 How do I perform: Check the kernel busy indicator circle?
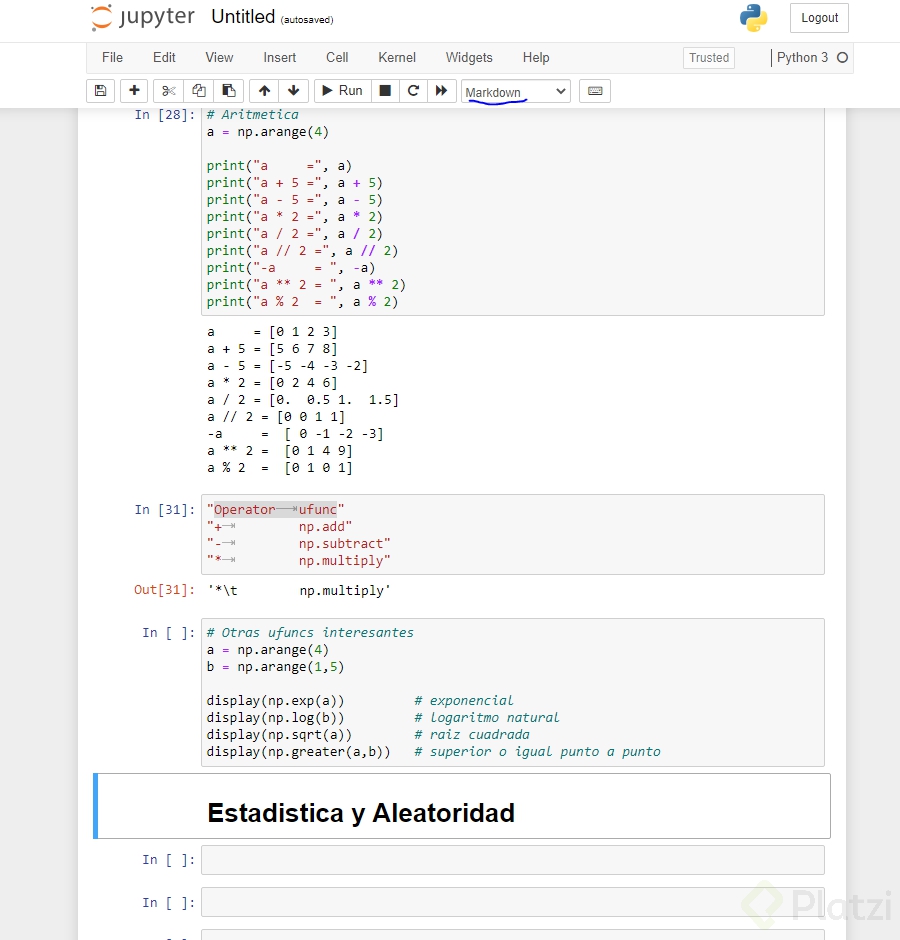coord(840,57)
